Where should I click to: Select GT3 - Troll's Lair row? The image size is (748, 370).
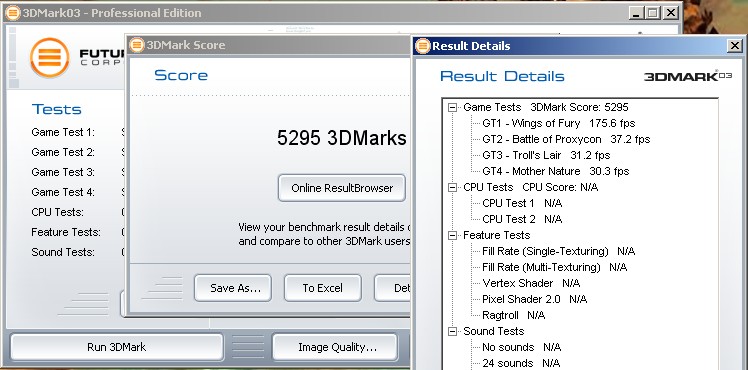[x=546, y=155]
